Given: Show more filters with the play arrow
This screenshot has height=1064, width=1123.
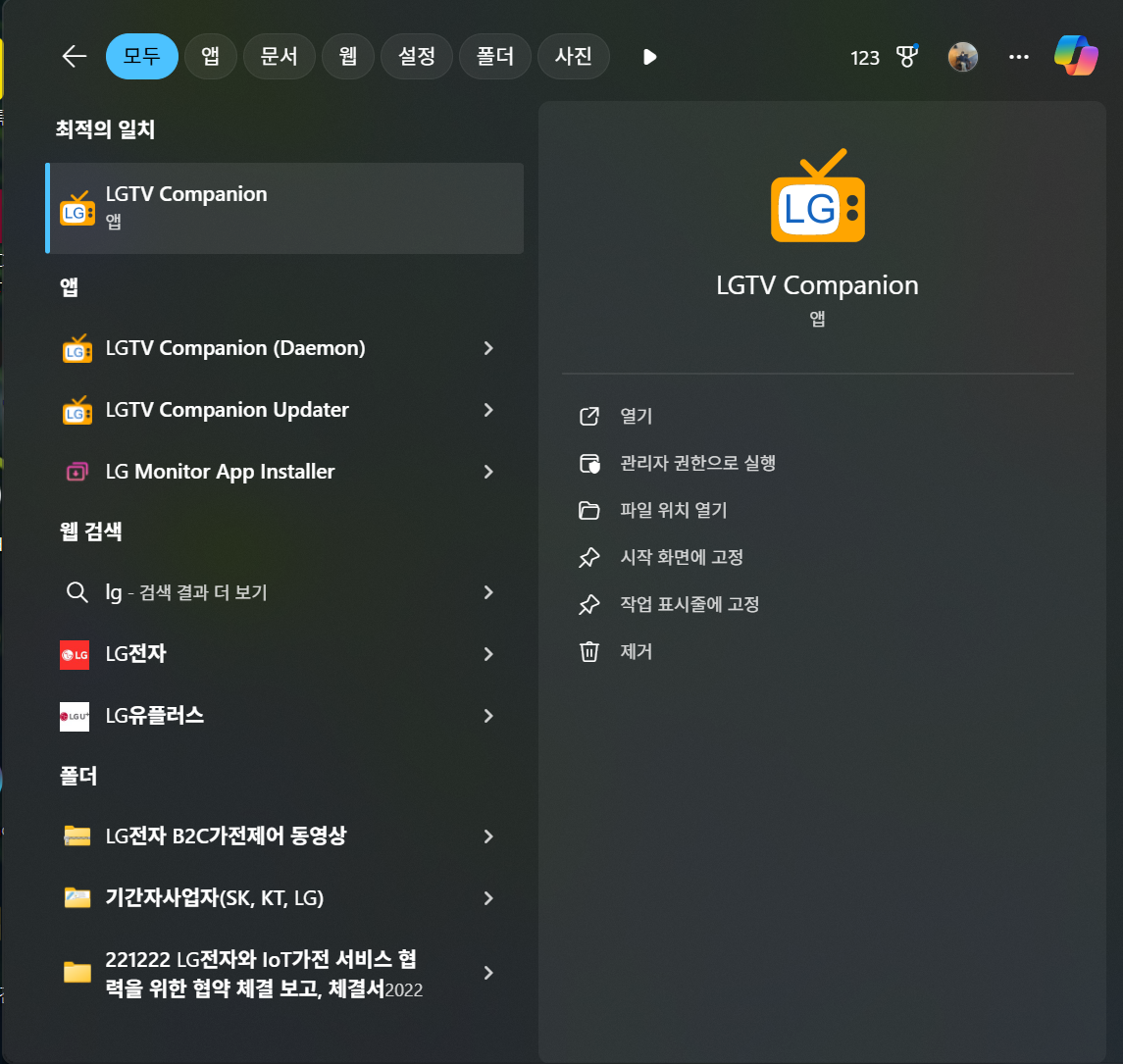Looking at the screenshot, I should click(x=649, y=57).
